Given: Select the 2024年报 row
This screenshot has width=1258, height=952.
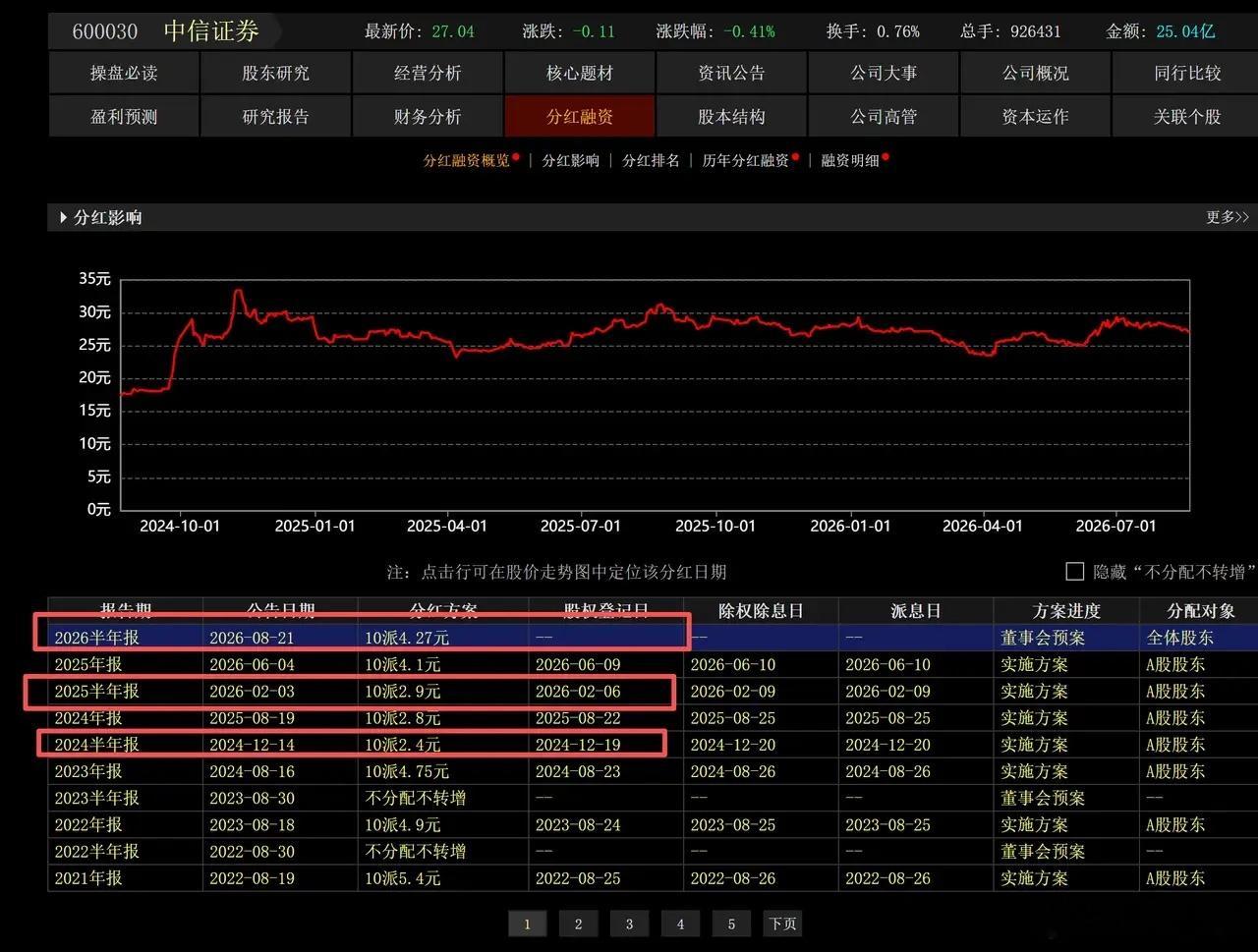Looking at the screenshot, I should coord(653,718).
